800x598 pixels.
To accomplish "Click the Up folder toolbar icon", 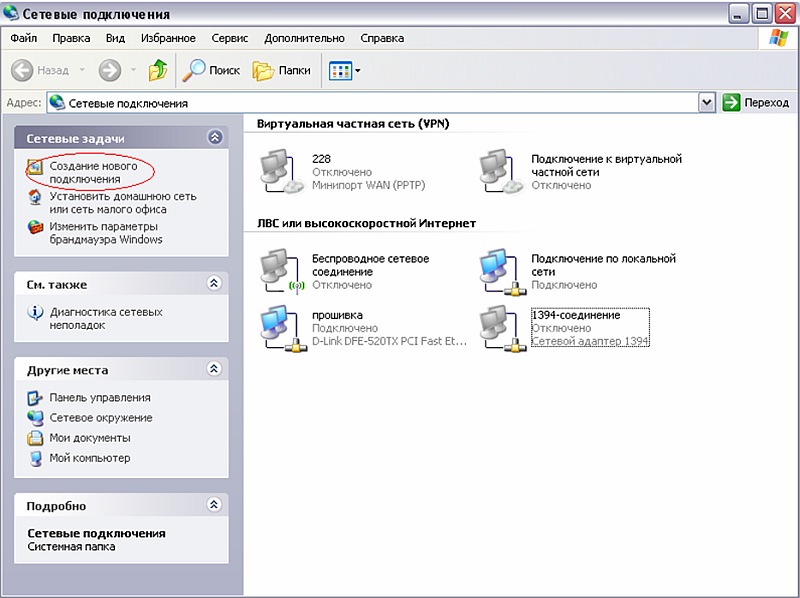I will click(x=157, y=71).
